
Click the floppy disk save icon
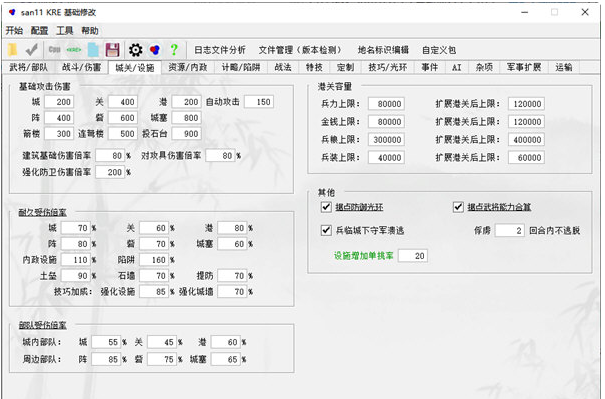coord(112,50)
